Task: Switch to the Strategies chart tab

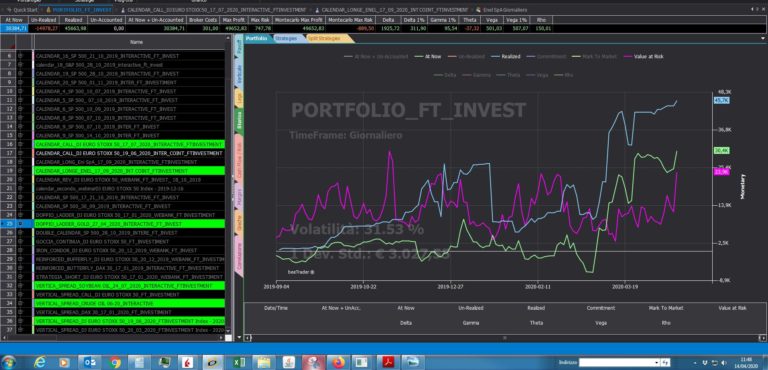Action: click(x=286, y=38)
